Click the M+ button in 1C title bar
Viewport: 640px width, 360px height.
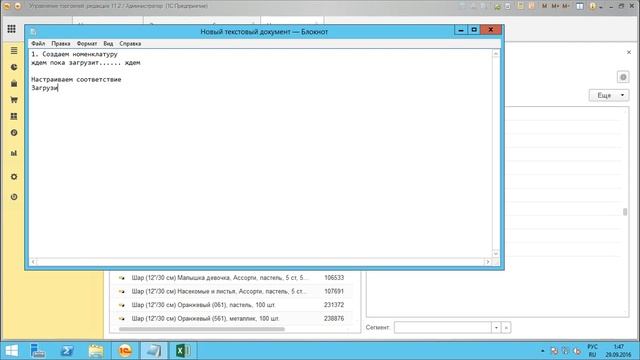[555, 6]
